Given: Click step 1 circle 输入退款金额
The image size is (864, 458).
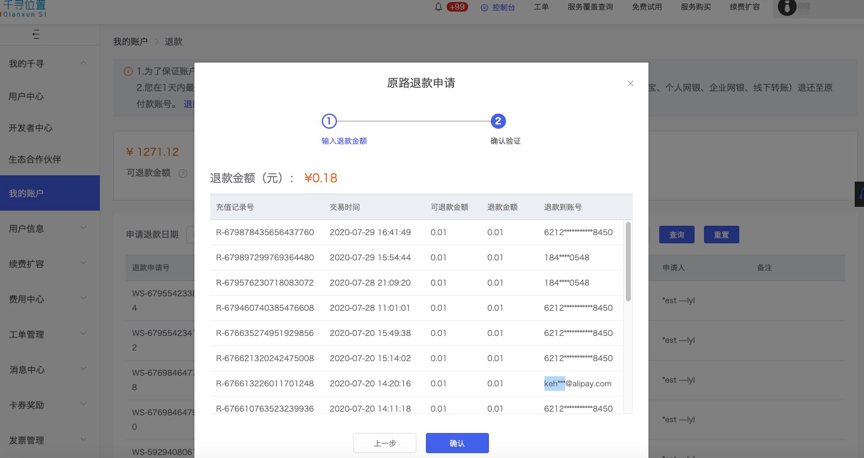Looking at the screenshot, I should coord(329,121).
